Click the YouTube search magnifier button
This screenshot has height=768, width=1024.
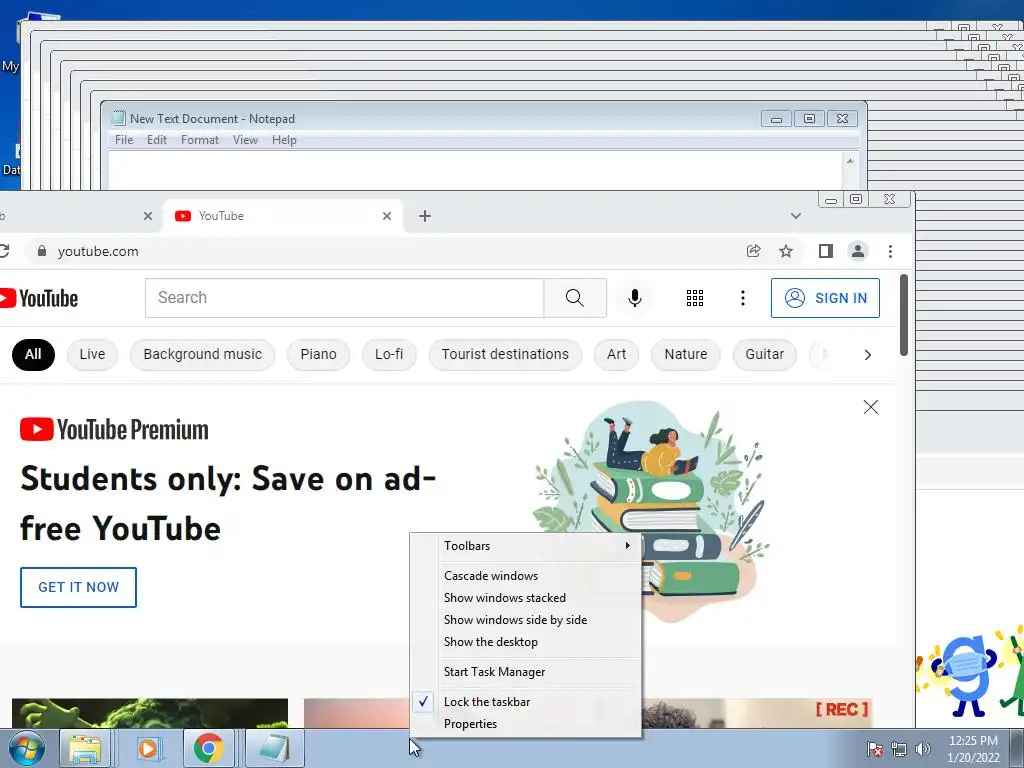(x=575, y=298)
